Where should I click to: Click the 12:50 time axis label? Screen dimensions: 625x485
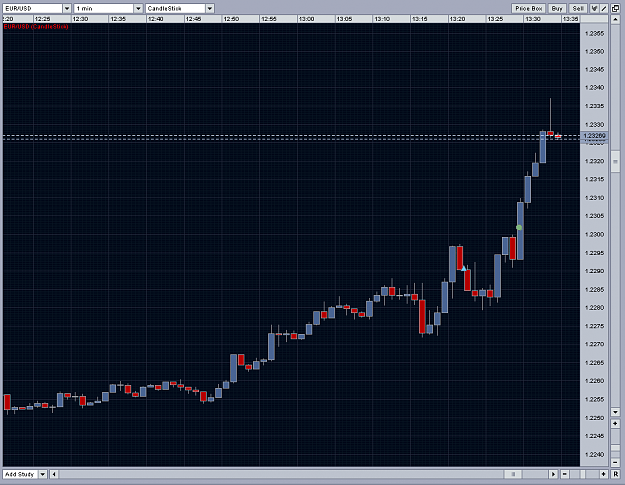[x=231, y=19]
